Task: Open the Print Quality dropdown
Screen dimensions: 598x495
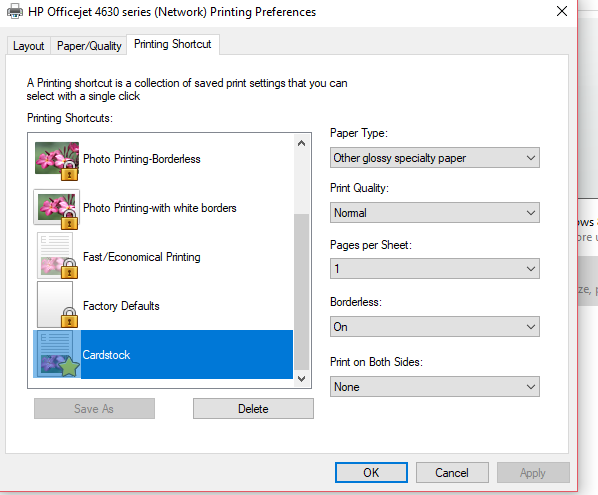Action: point(434,212)
